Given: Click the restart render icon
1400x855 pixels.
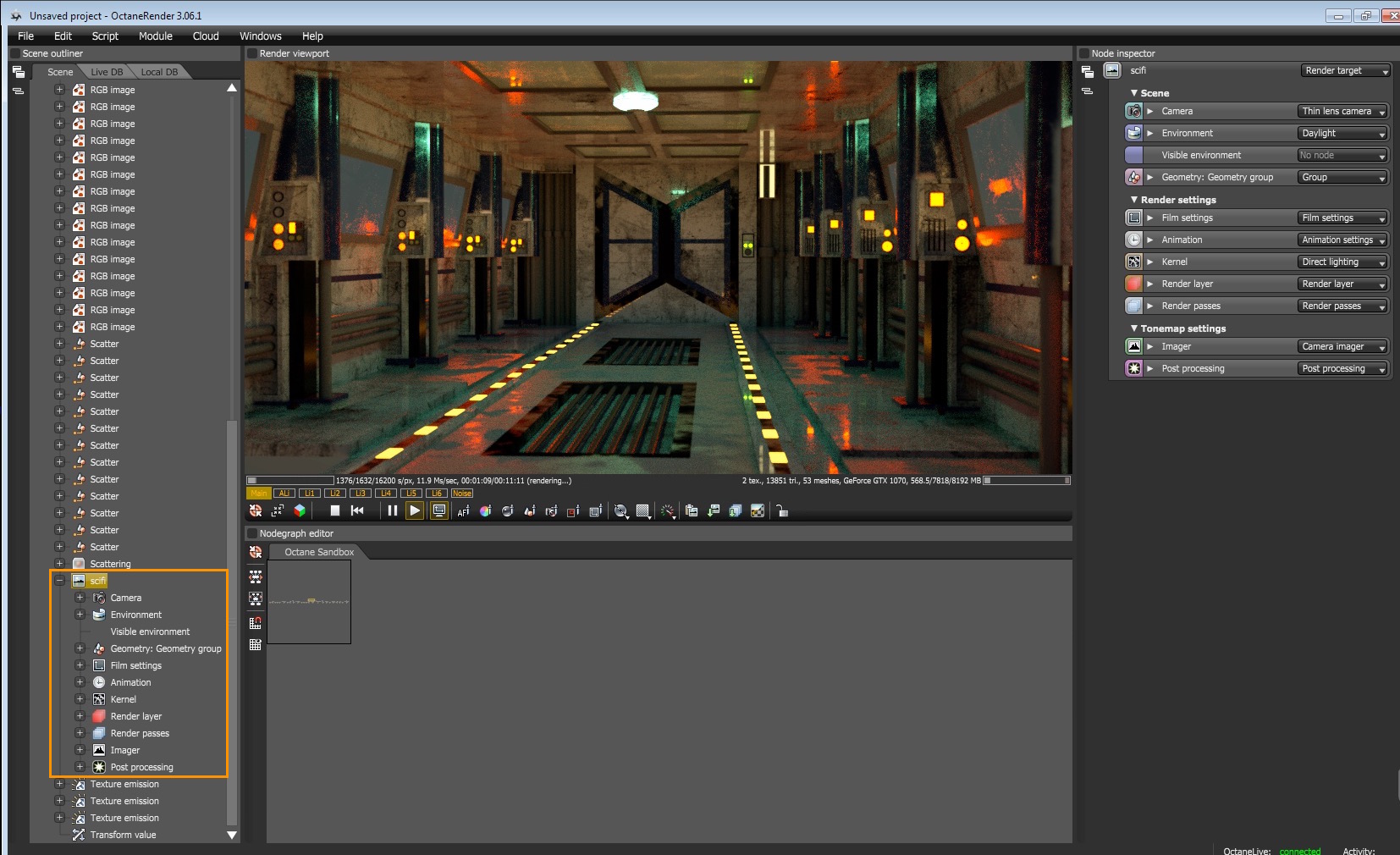Looking at the screenshot, I should (357, 510).
